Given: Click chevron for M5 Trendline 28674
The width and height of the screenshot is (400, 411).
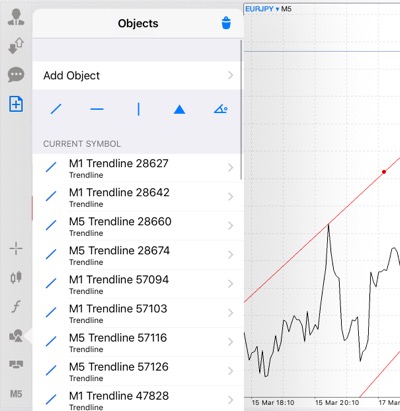Looking at the screenshot, I should tap(230, 255).
